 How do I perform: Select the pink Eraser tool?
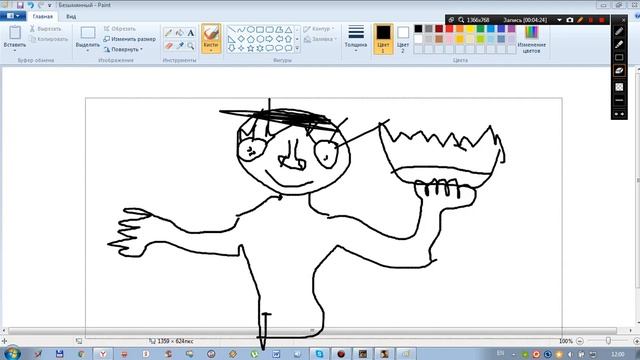pos(169,46)
